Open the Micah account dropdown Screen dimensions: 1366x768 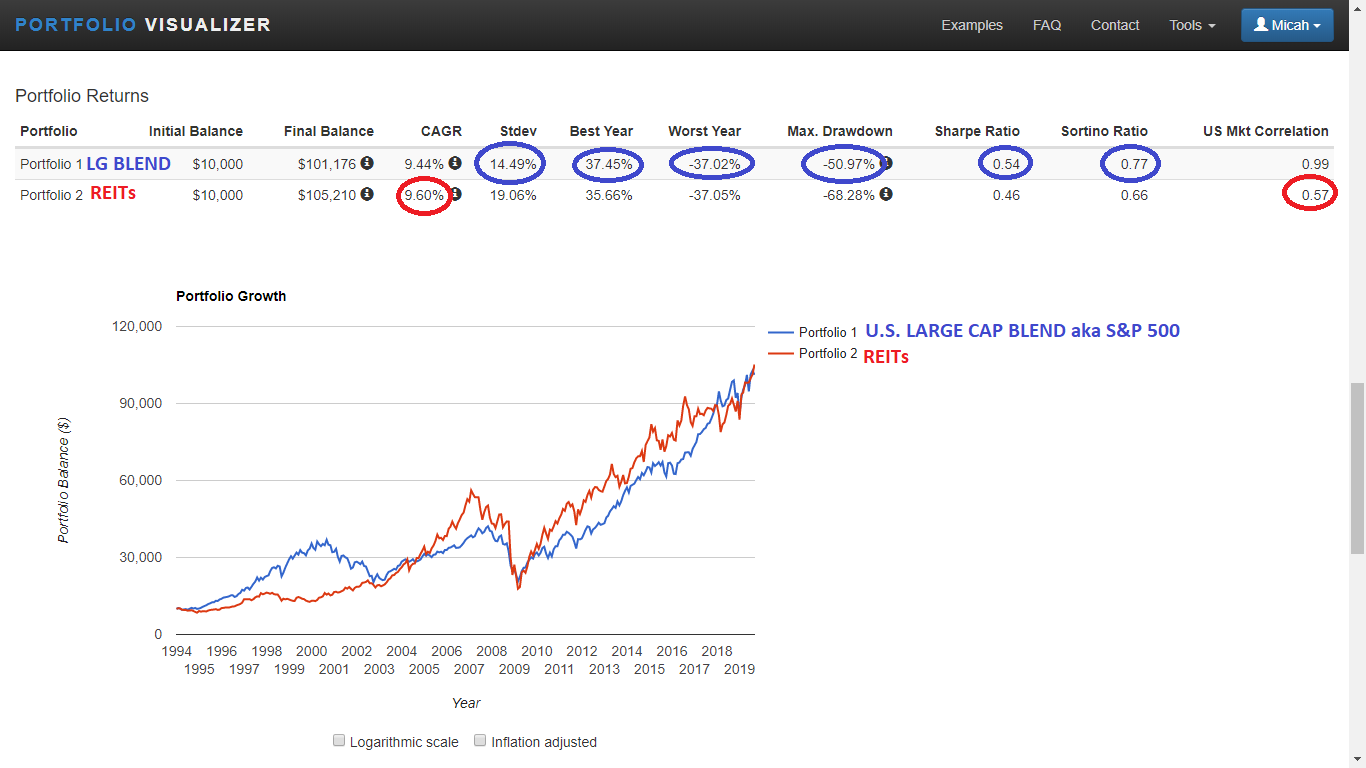click(1287, 25)
